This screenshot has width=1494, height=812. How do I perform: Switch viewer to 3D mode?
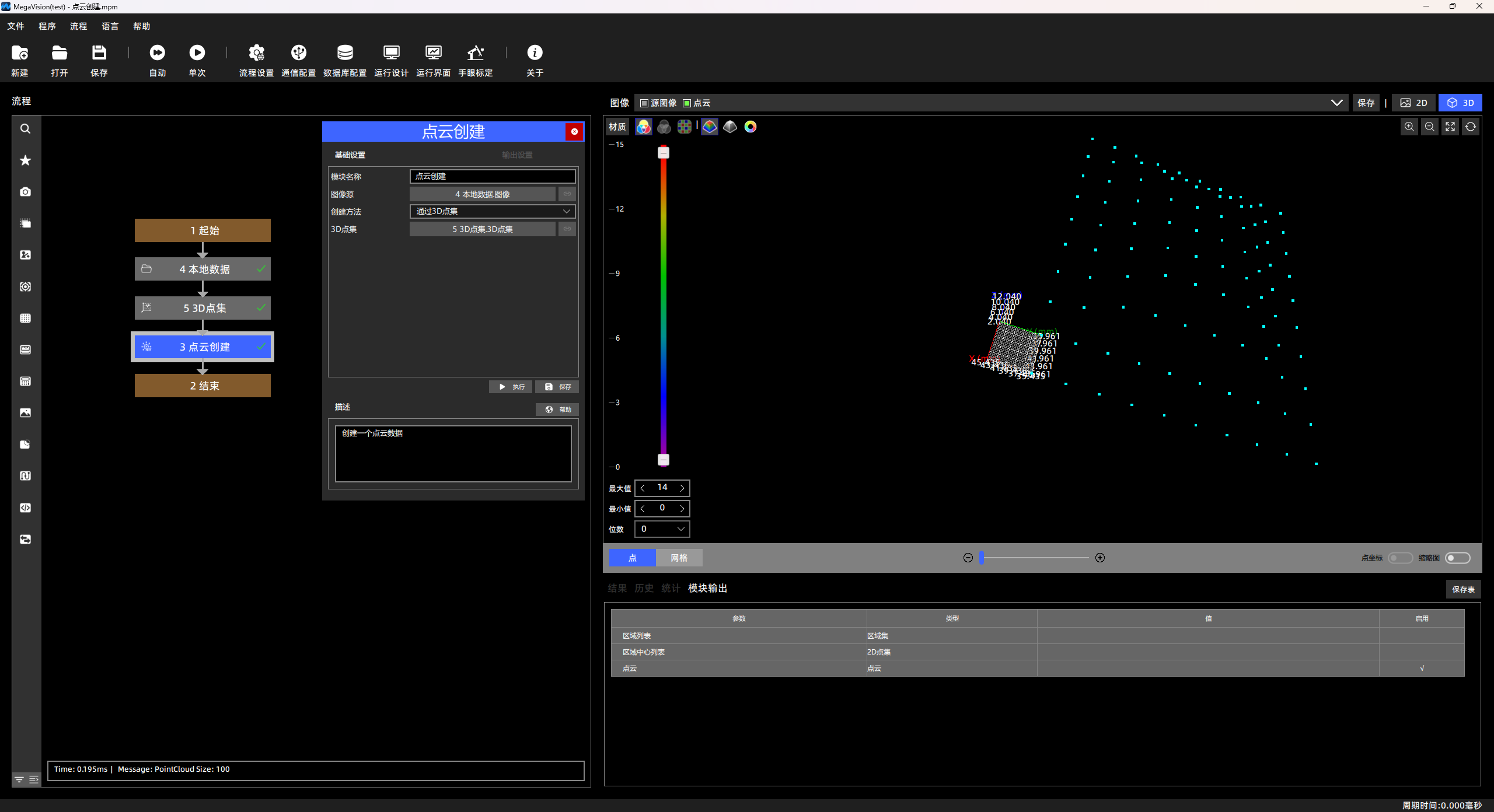tap(1460, 103)
